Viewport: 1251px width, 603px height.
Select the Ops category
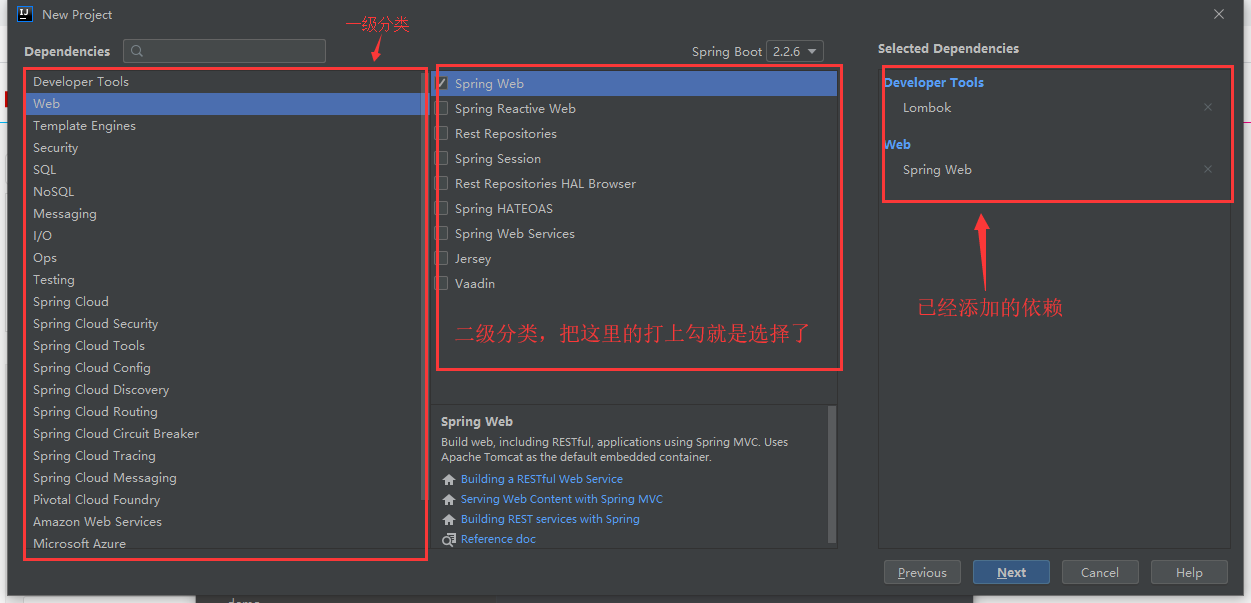click(x=223, y=258)
